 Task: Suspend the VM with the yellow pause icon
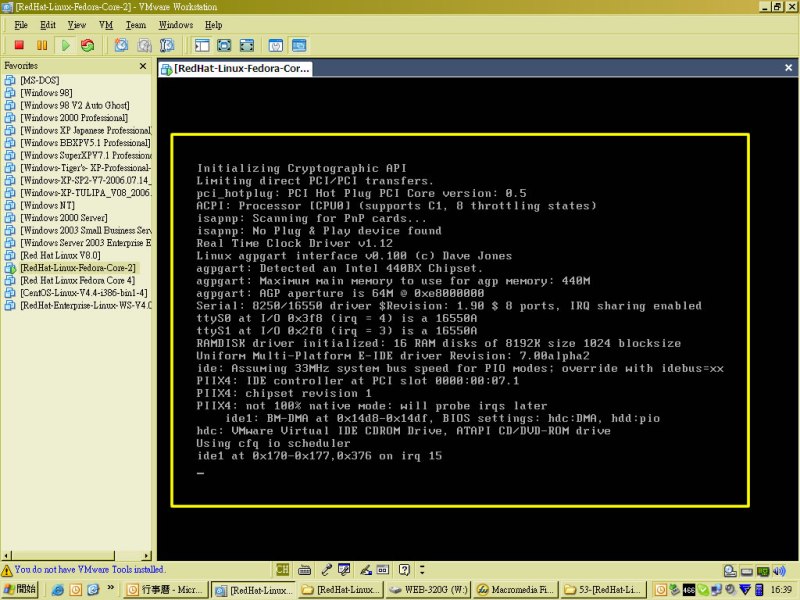(x=42, y=45)
